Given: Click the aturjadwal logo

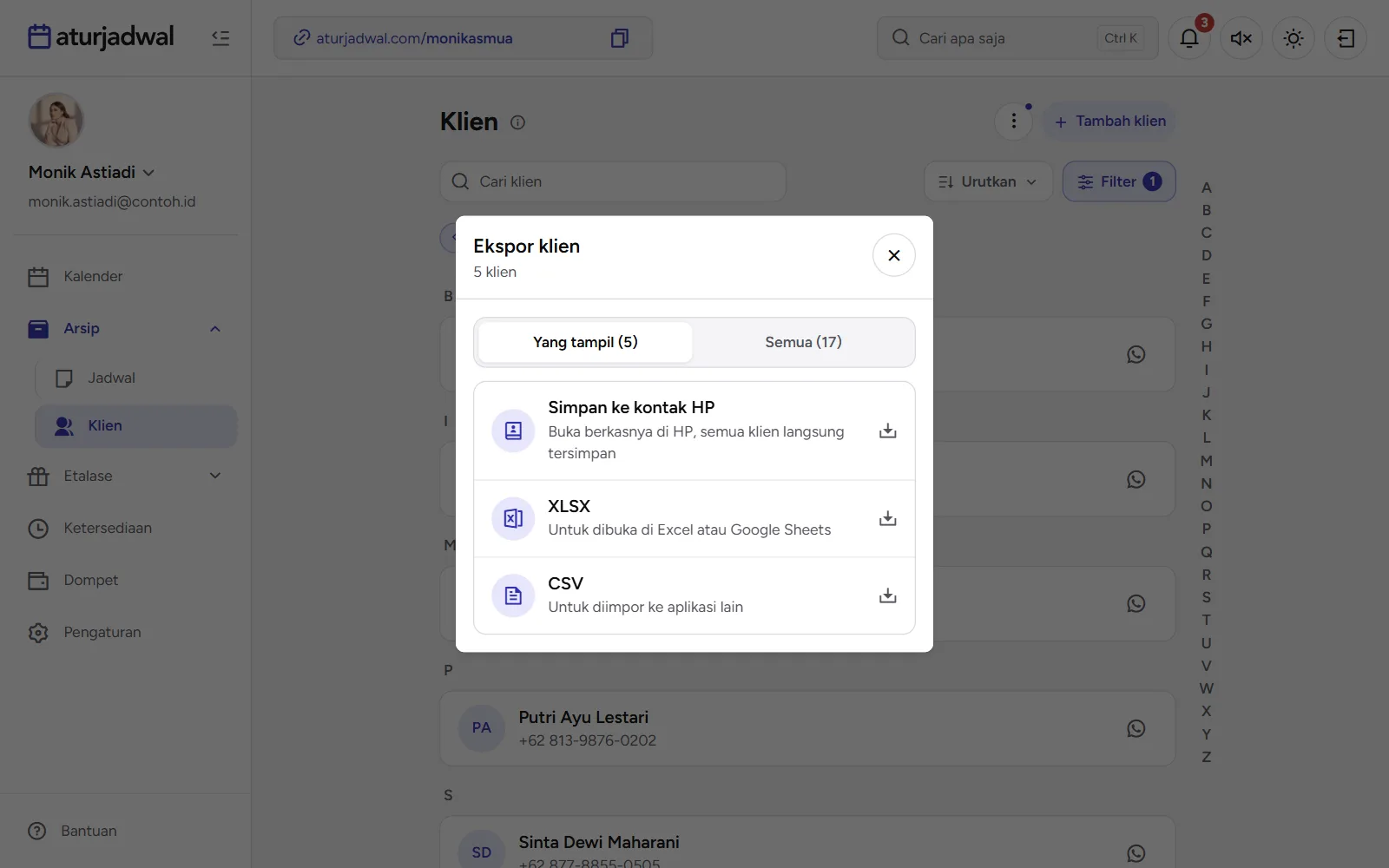Looking at the screenshot, I should (101, 36).
